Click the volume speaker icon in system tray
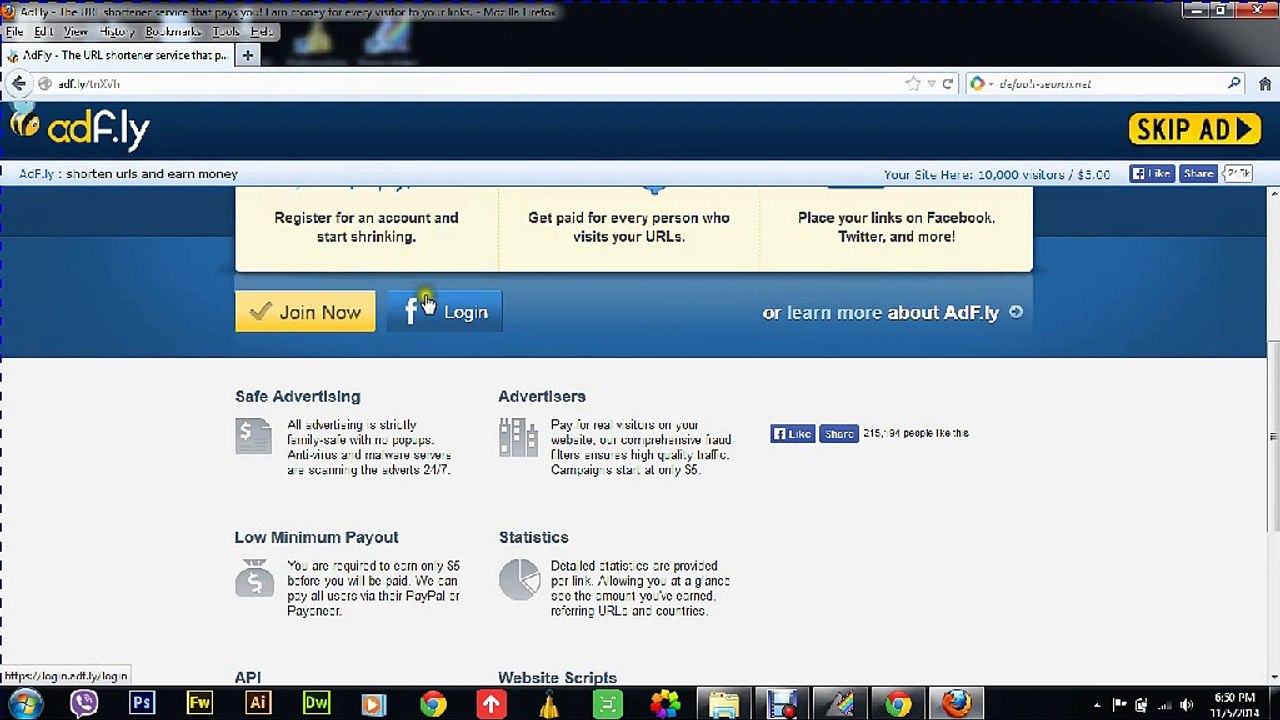Screen dimensions: 1280x720 pos(1187,705)
